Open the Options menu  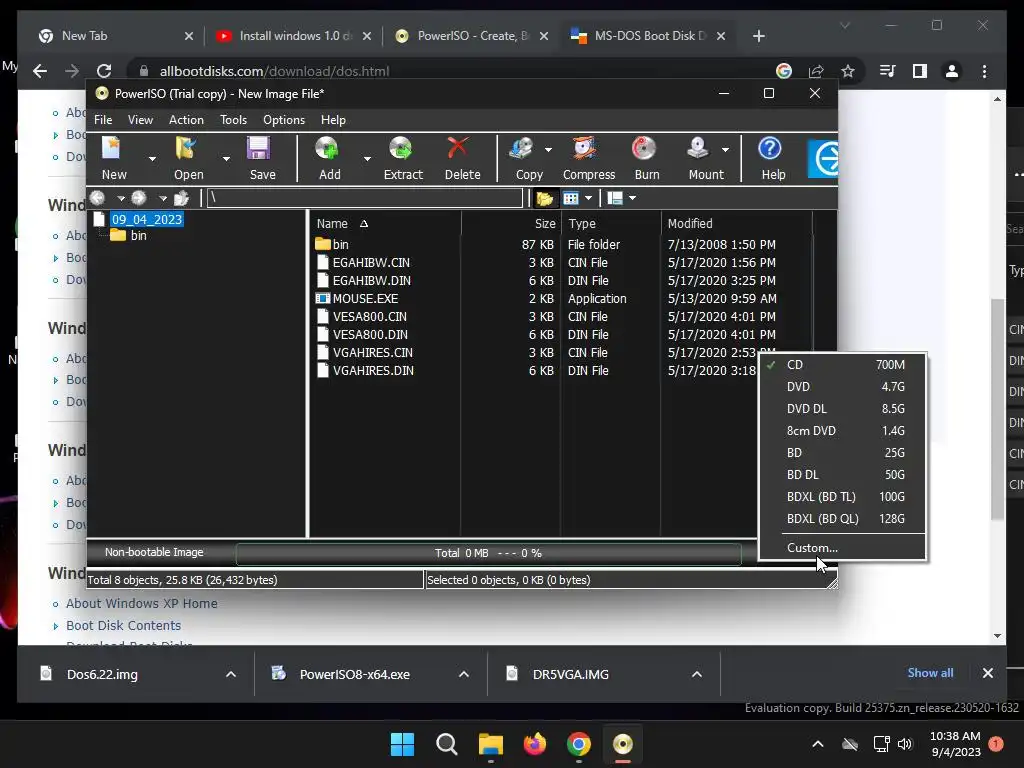(283, 120)
